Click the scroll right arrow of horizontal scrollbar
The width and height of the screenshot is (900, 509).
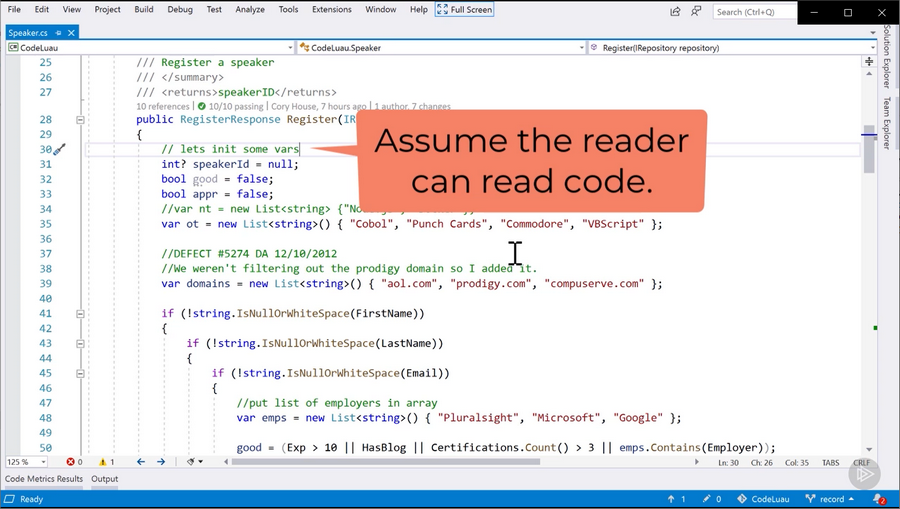click(697, 461)
